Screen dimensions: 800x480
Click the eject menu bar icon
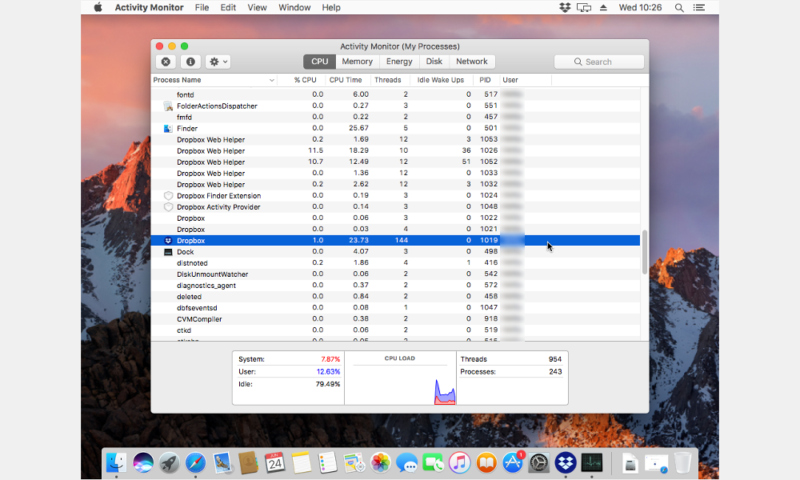(x=604, y=7)
